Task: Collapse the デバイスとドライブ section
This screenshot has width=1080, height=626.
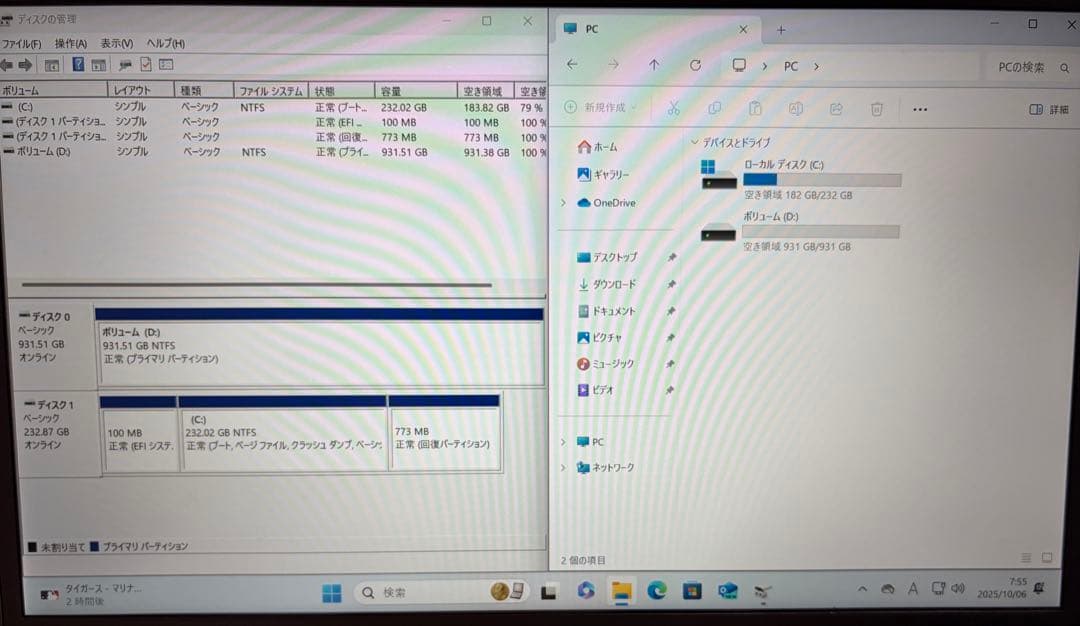Action: click(x=698, y=142)
